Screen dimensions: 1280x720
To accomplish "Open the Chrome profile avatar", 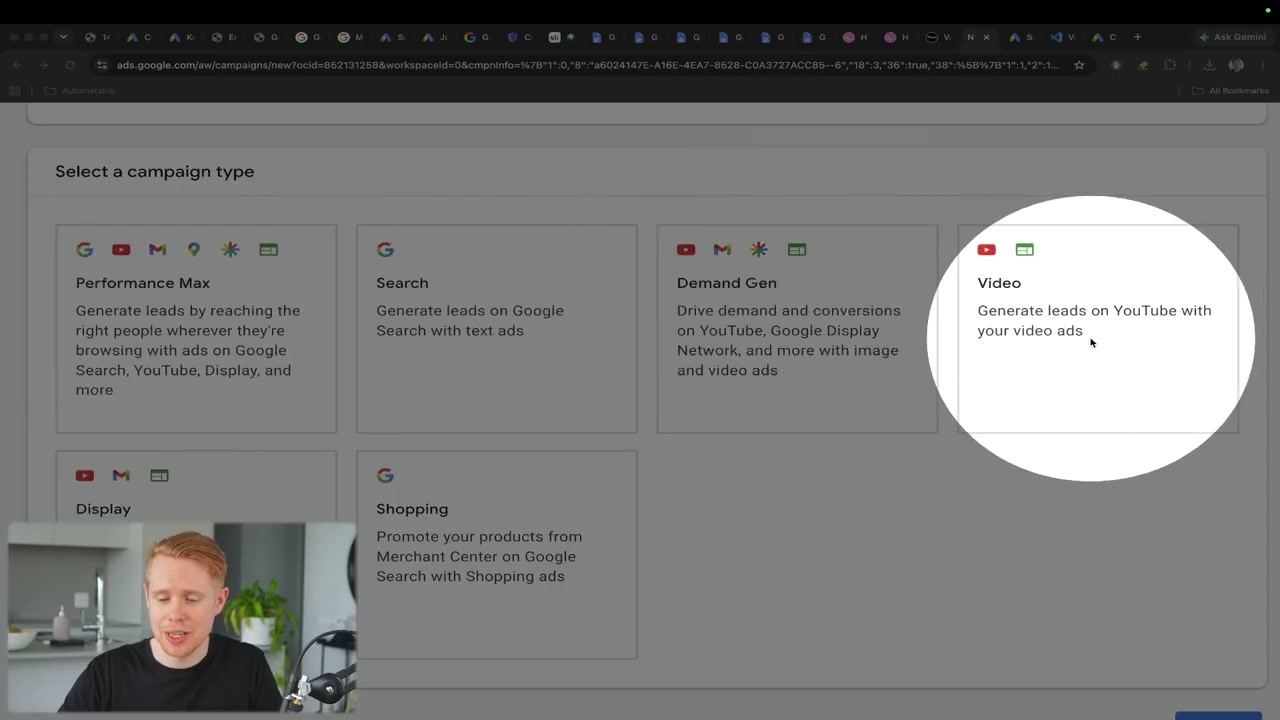I will click(x=1236, y=65).
